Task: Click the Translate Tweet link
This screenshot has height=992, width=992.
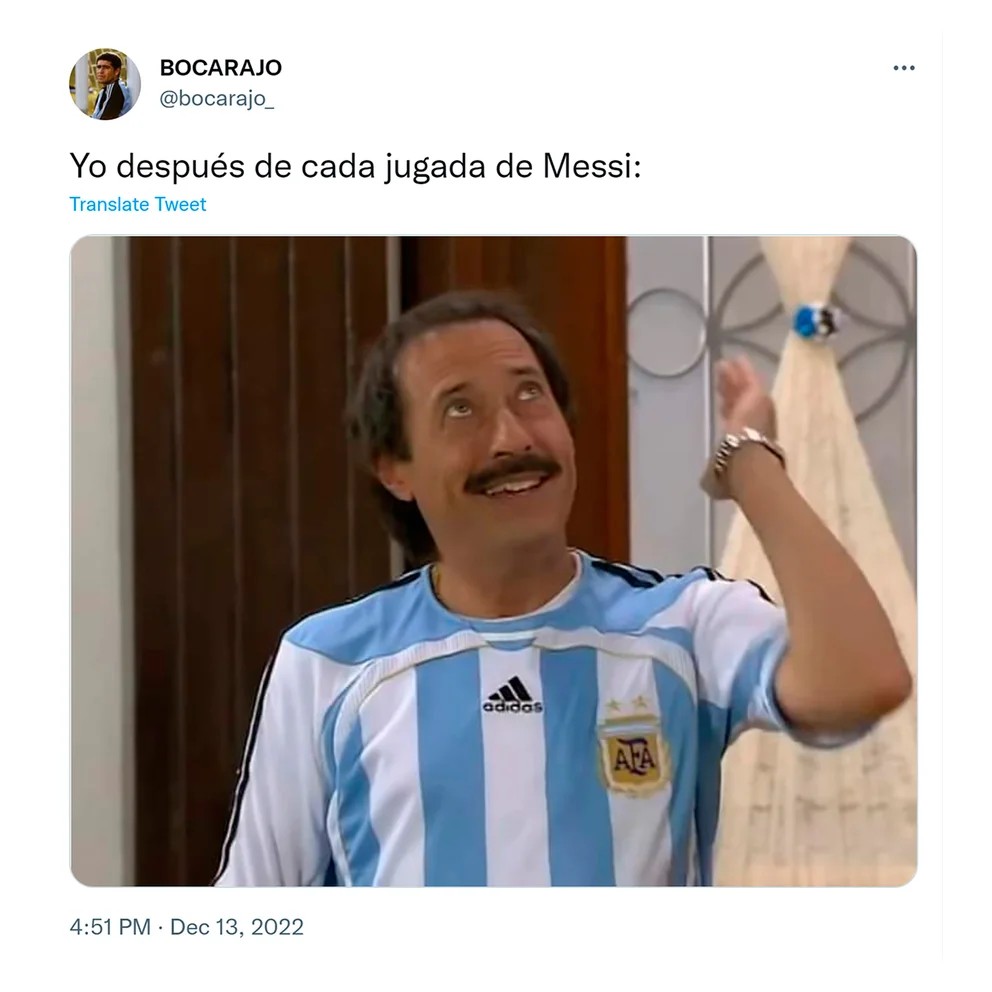Action: [x=137, y=204]
